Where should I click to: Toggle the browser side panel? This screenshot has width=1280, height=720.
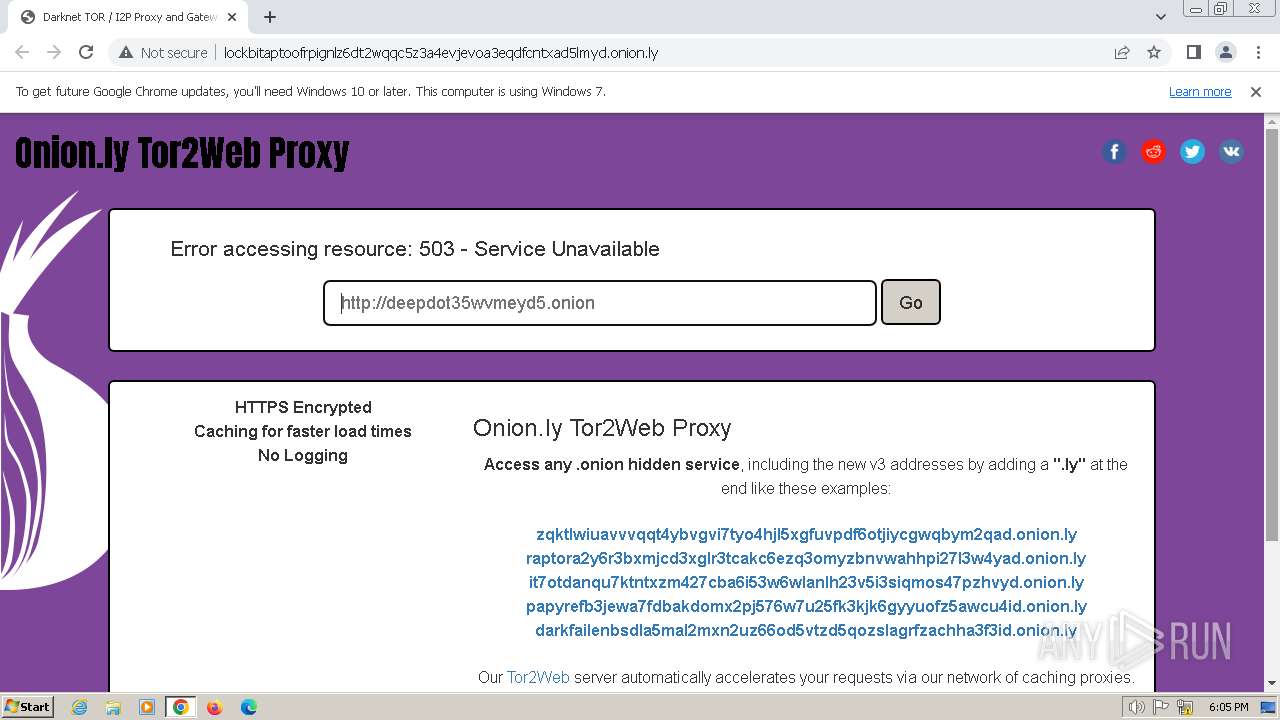(x=1193, y=53)
